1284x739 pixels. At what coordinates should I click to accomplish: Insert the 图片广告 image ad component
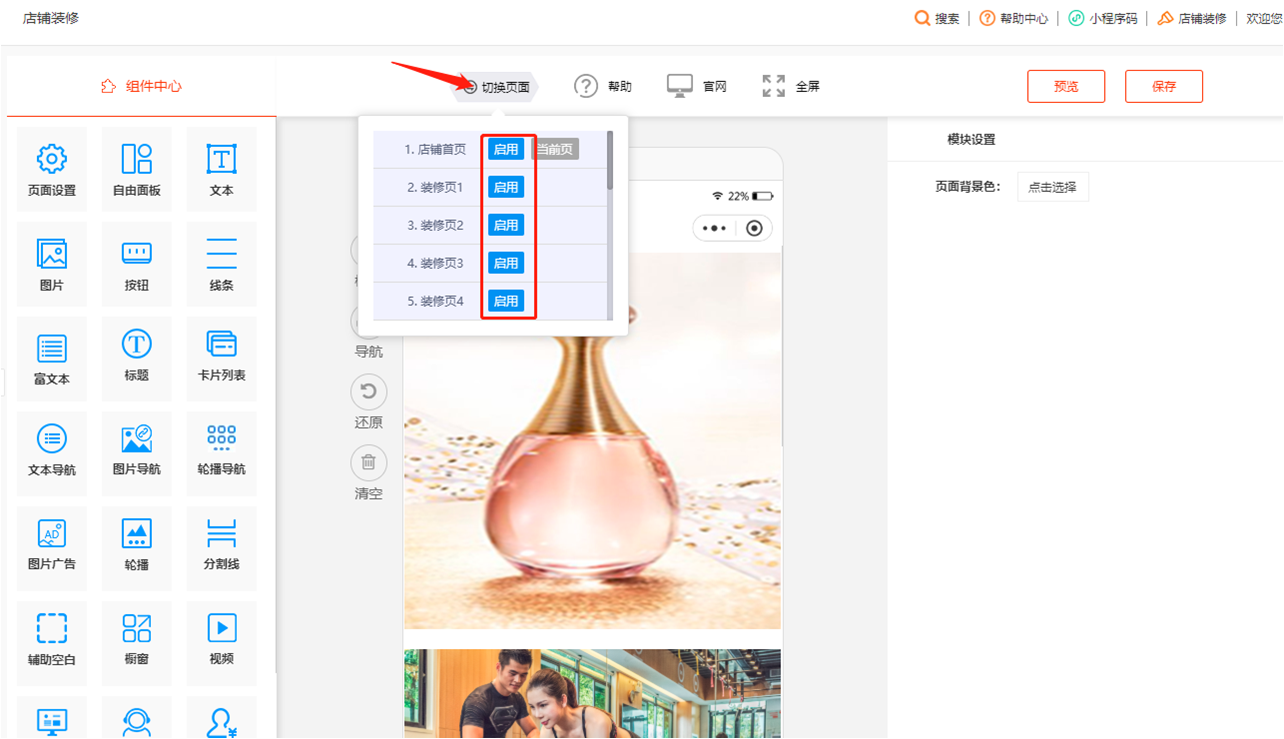point(52,547)
